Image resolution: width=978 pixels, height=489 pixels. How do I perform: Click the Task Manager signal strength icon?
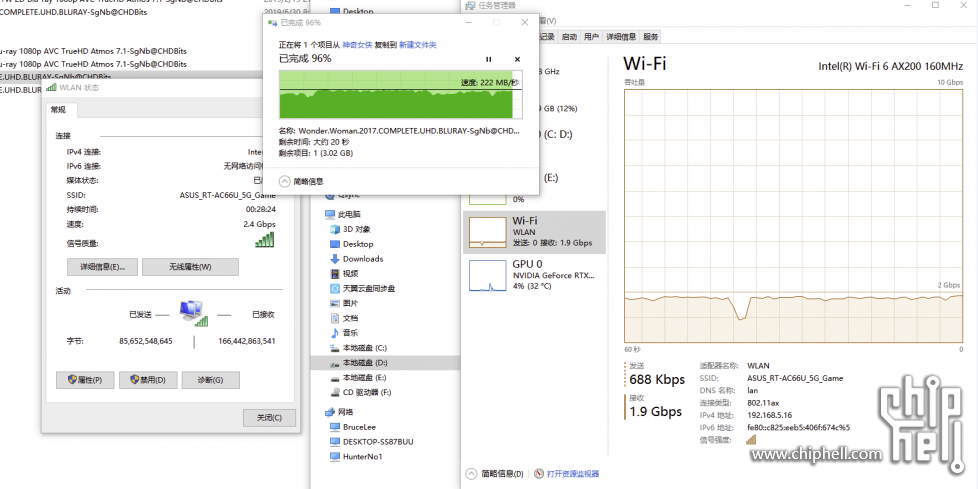pos(751,440)
